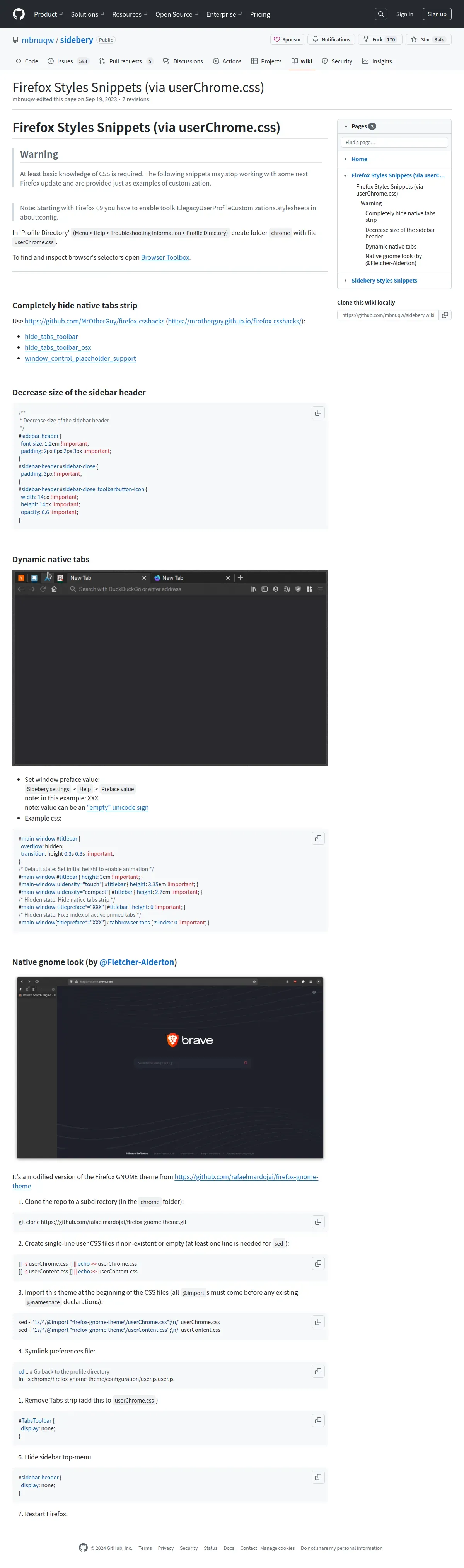Jump to Completely hide native tabs strip outline entry
Image resolution: width=464 pixels, height=1568 pixels.
[400, 217]
